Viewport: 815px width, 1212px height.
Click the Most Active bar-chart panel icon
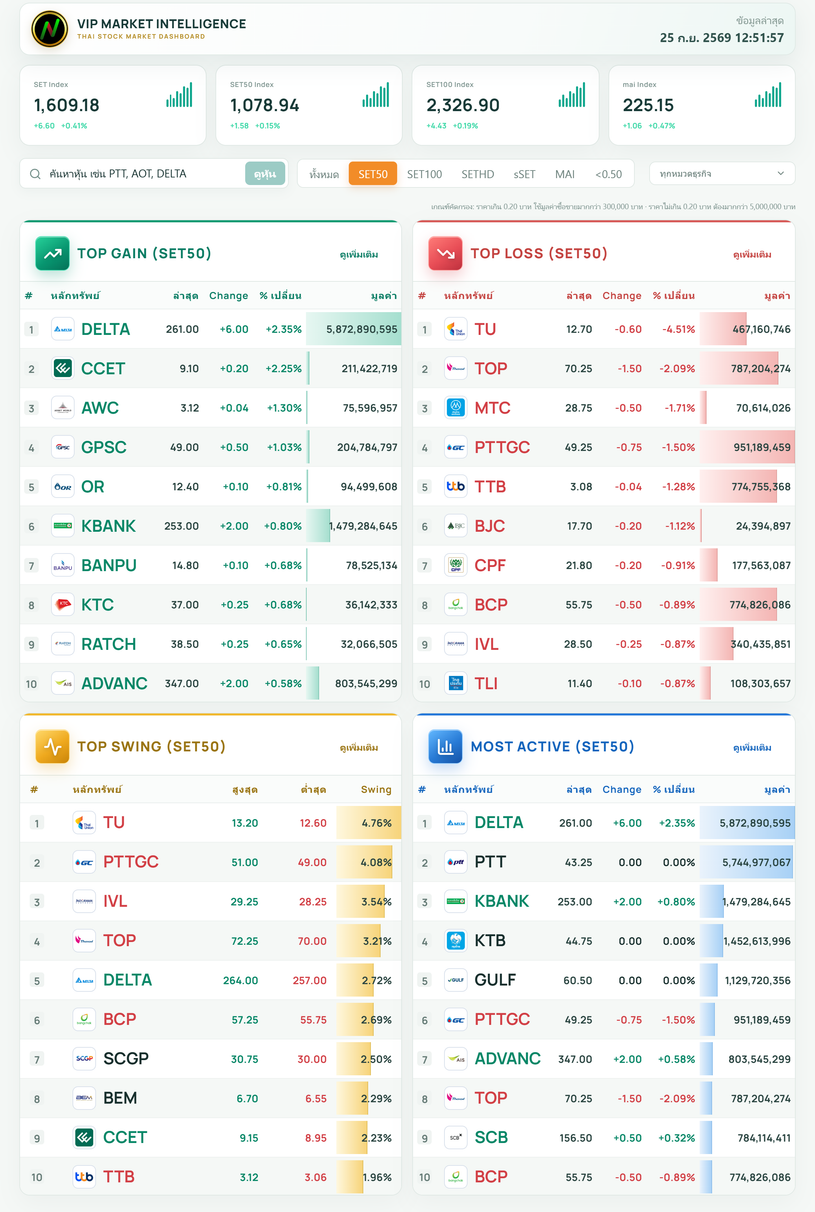[445, 746]
